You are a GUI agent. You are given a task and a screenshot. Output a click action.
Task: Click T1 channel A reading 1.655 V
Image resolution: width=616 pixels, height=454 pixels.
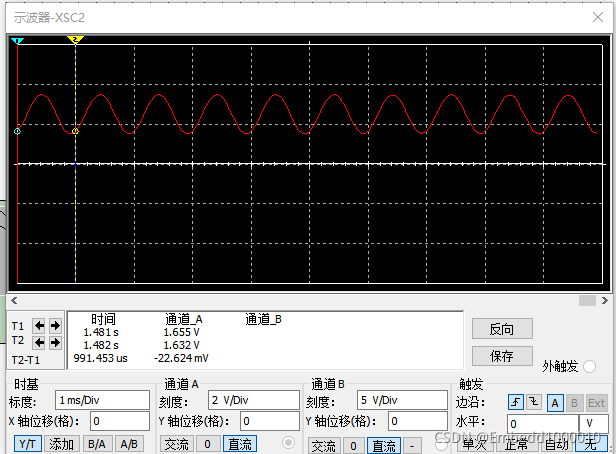(182, 332)
